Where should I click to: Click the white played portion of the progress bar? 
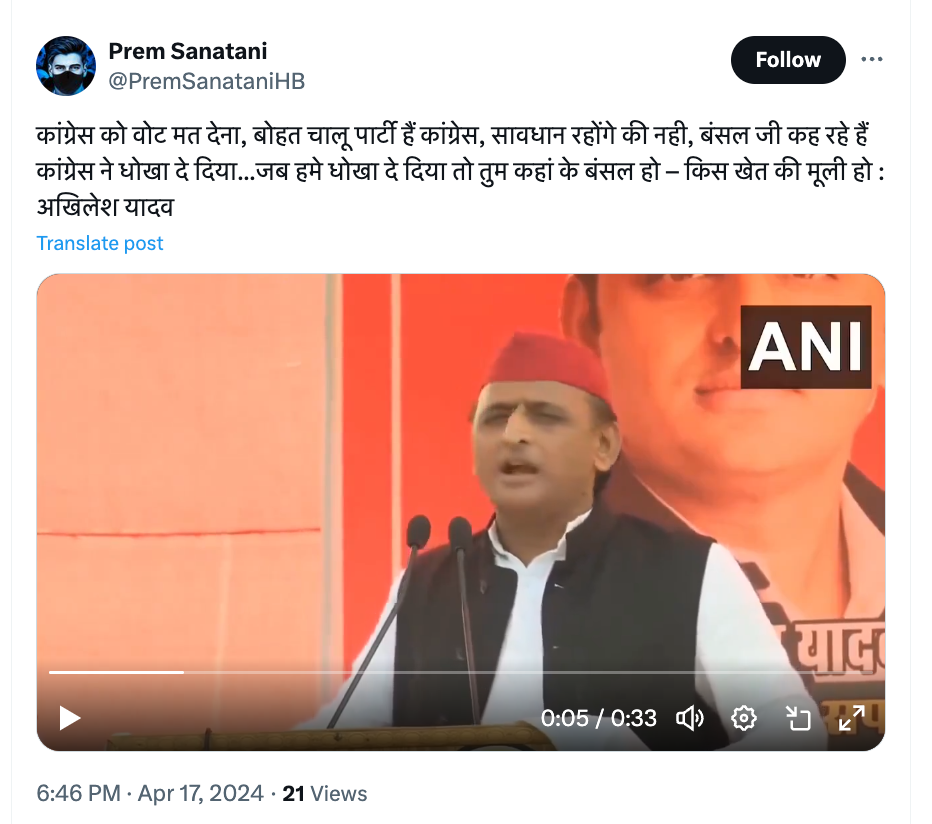pyautogui.click(x=116, y=672)
